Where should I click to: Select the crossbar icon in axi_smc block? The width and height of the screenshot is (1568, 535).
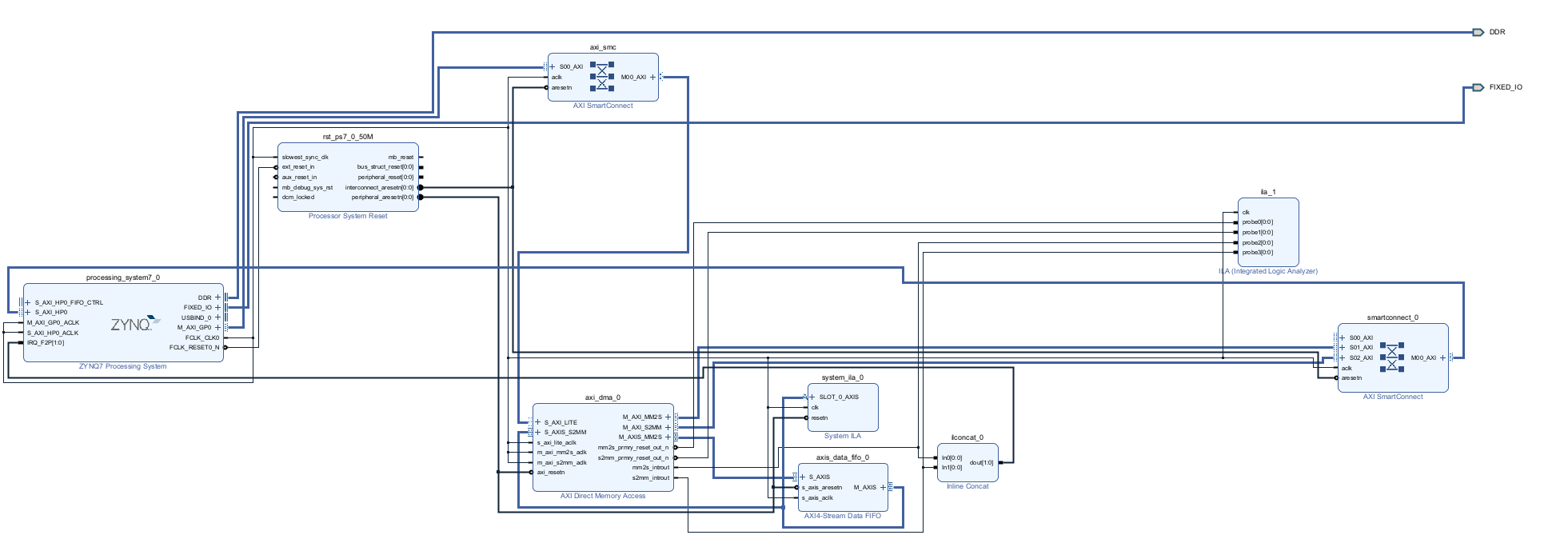(602, 76)
